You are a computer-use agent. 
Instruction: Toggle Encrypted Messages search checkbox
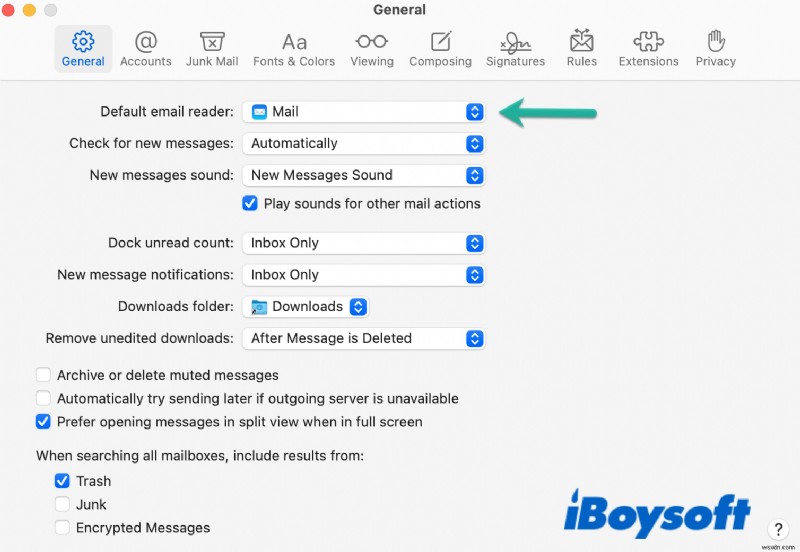pos(62,528)
